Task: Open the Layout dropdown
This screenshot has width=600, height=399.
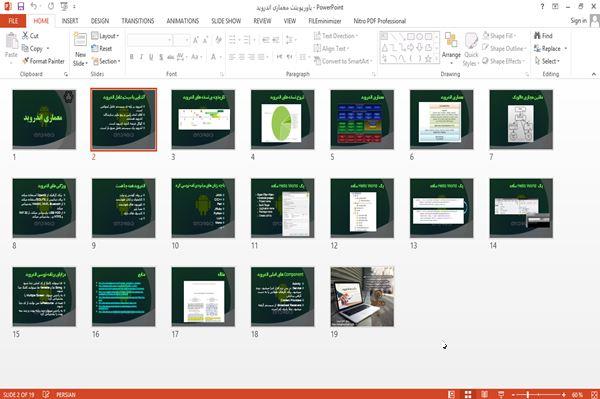Action: (105, 36)
